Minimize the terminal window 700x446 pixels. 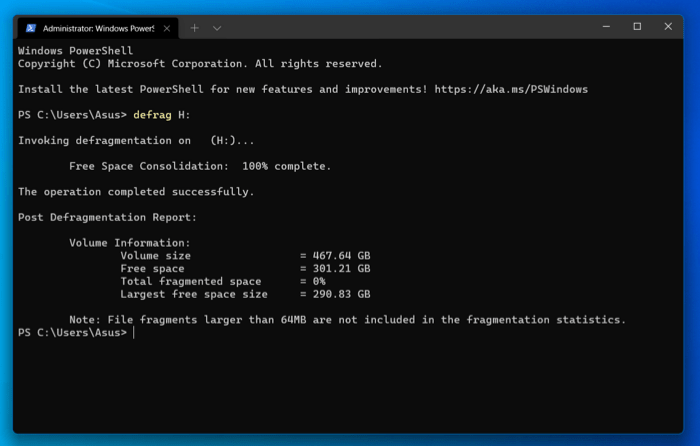tap(606, 27)
